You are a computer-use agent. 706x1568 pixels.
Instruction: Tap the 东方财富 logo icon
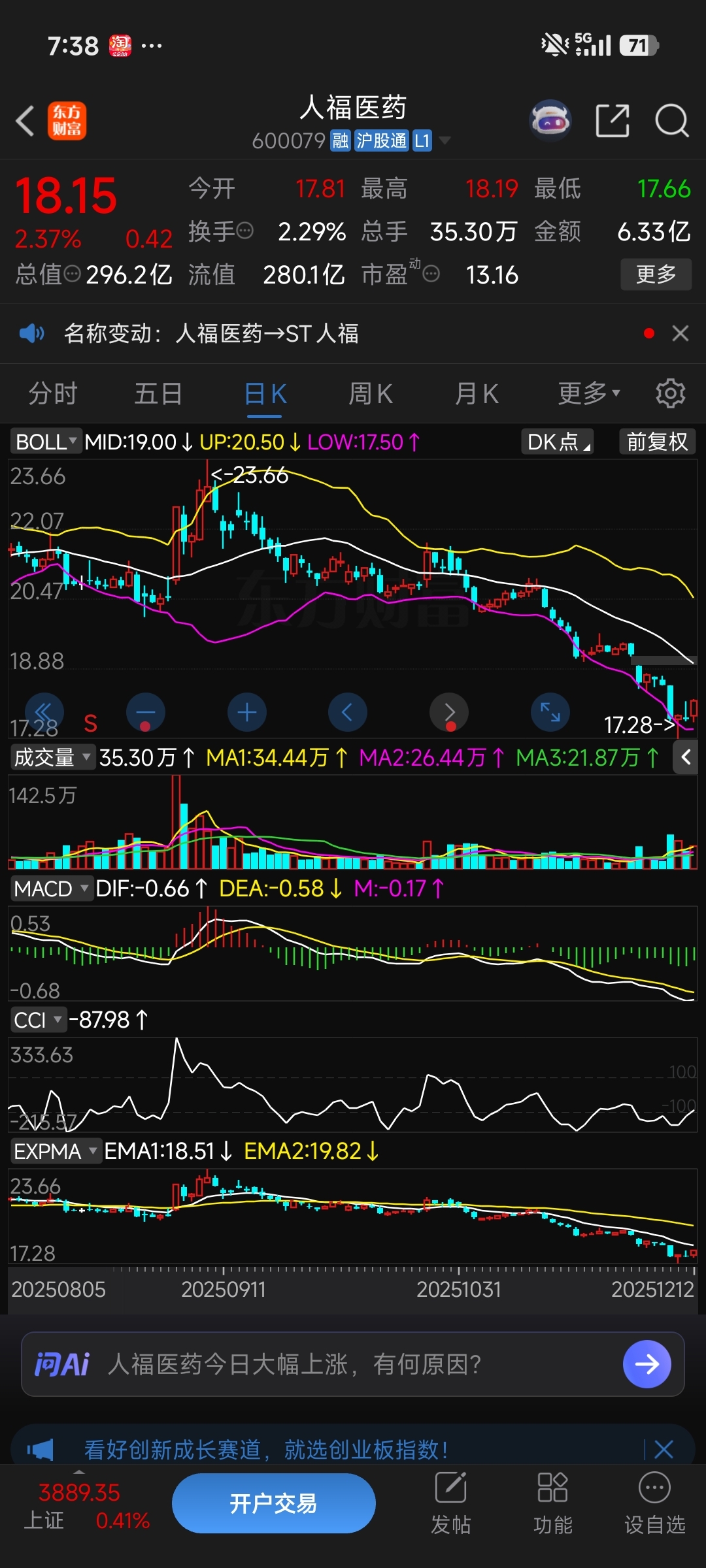67,121
